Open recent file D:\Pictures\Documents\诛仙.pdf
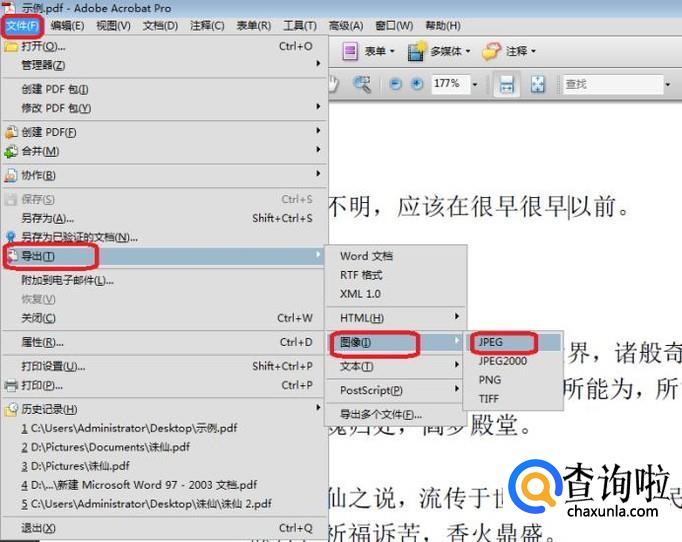This screenshot has width=682, height=542. pos(106,447)
